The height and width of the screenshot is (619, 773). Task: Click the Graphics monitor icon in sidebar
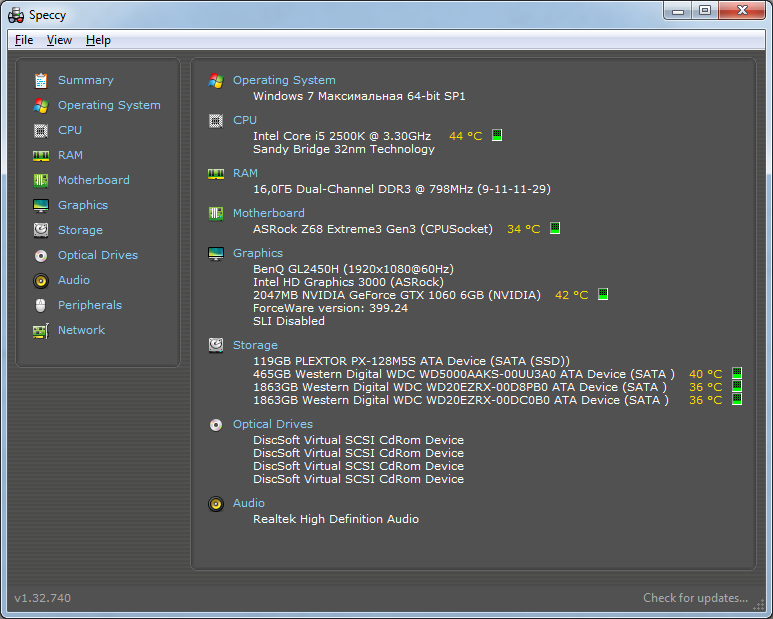click(41, 206)
